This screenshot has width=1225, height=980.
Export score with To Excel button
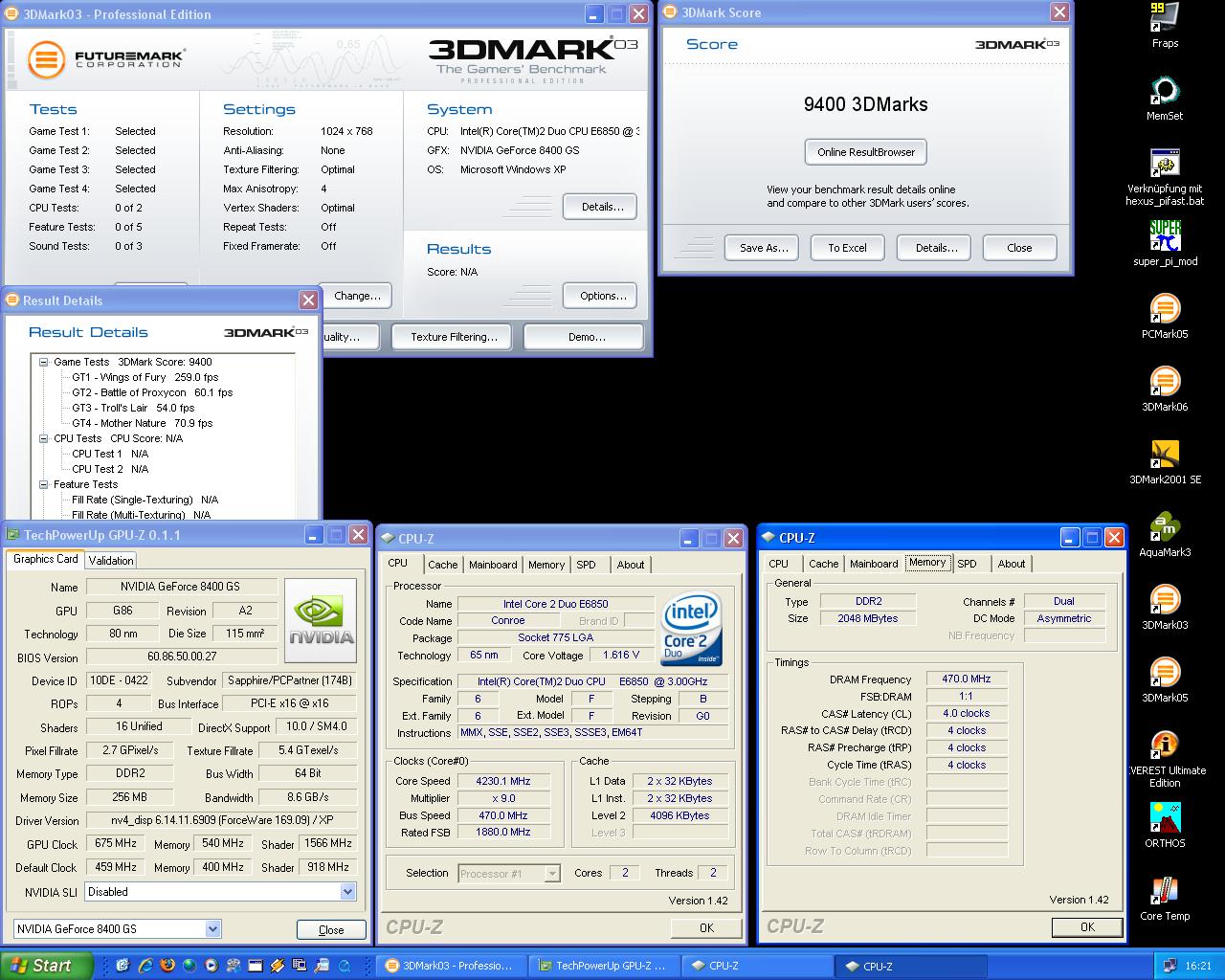pos(847,248)
